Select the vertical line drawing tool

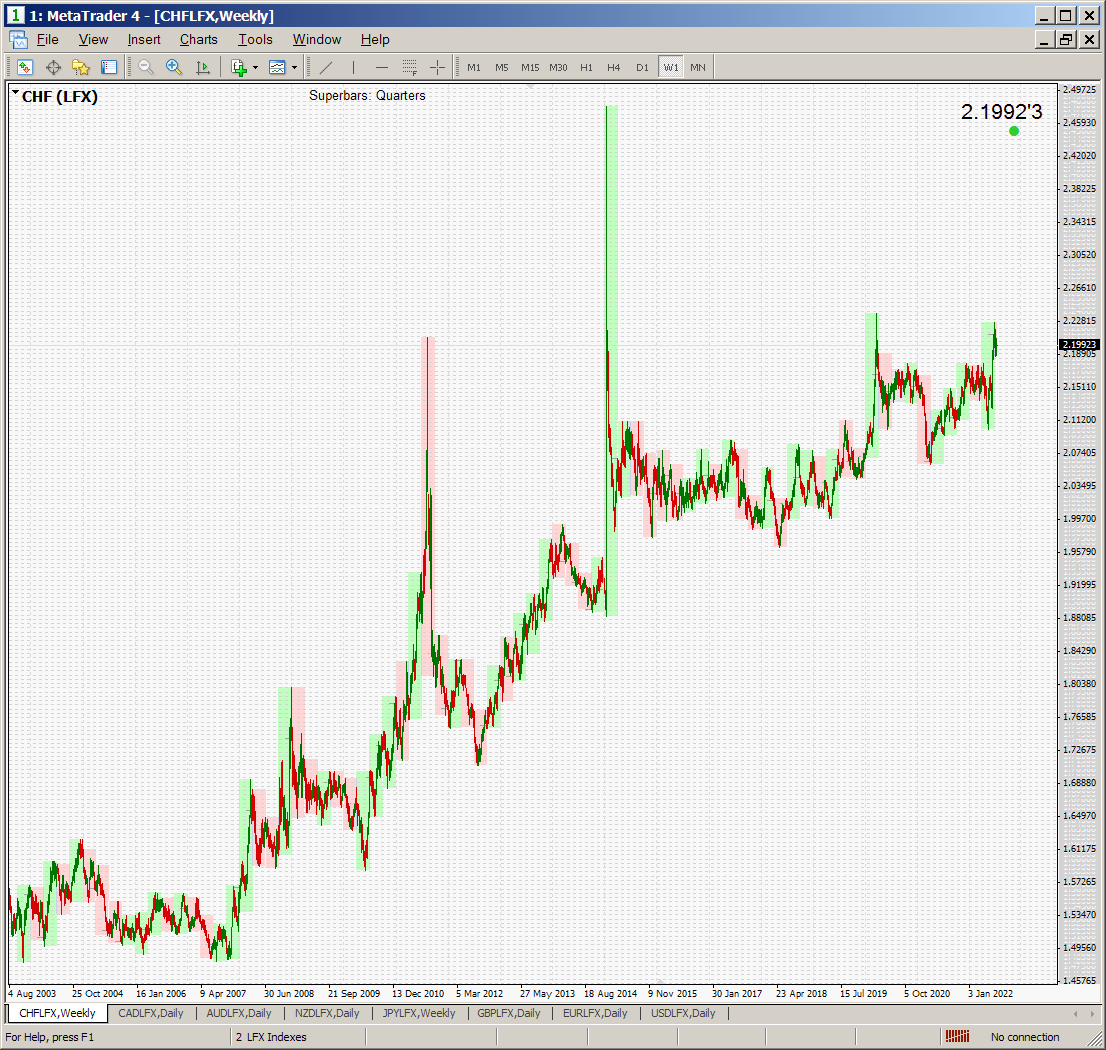point(353,67)
